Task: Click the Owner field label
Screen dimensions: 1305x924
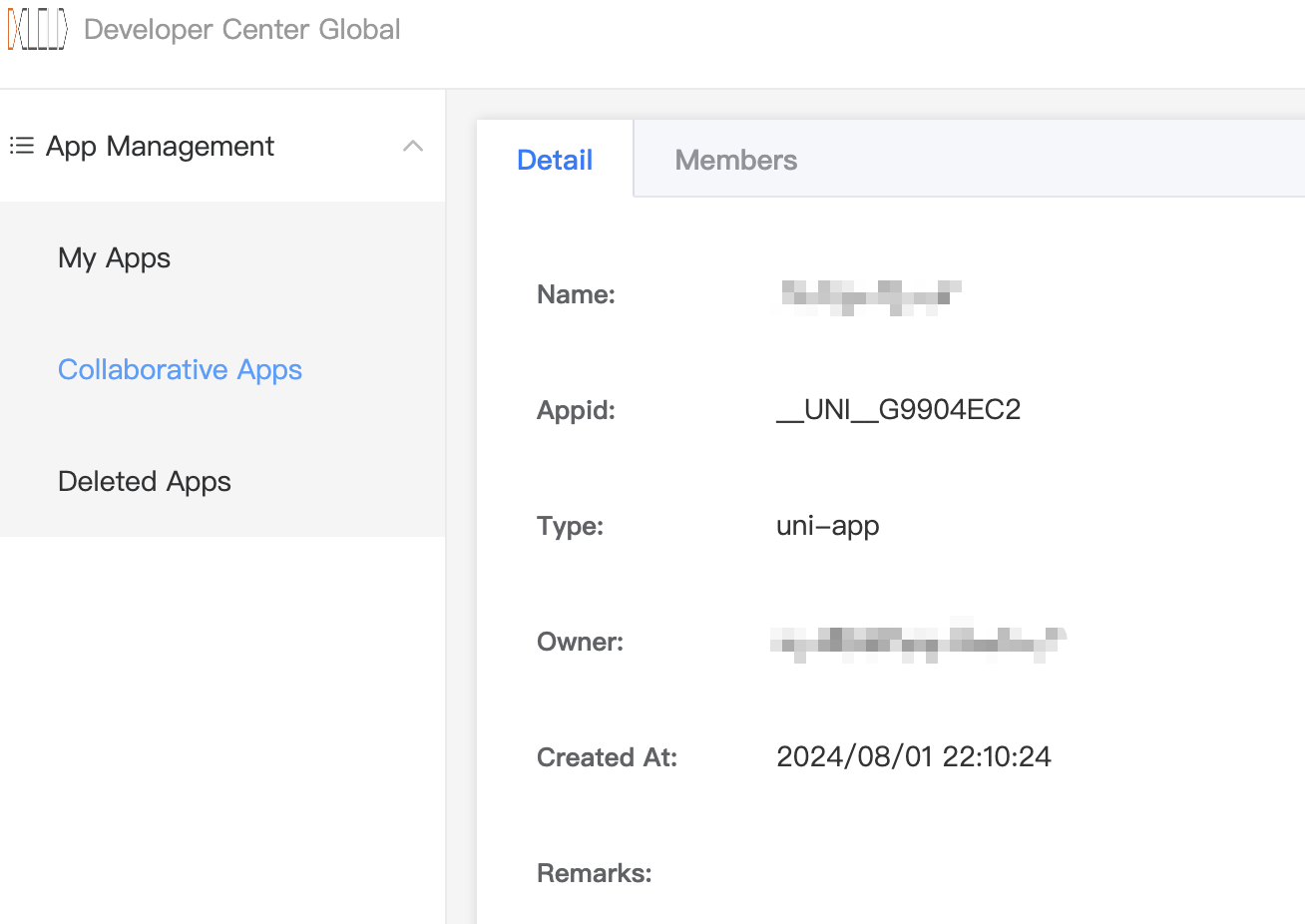Action: point(580,642)
